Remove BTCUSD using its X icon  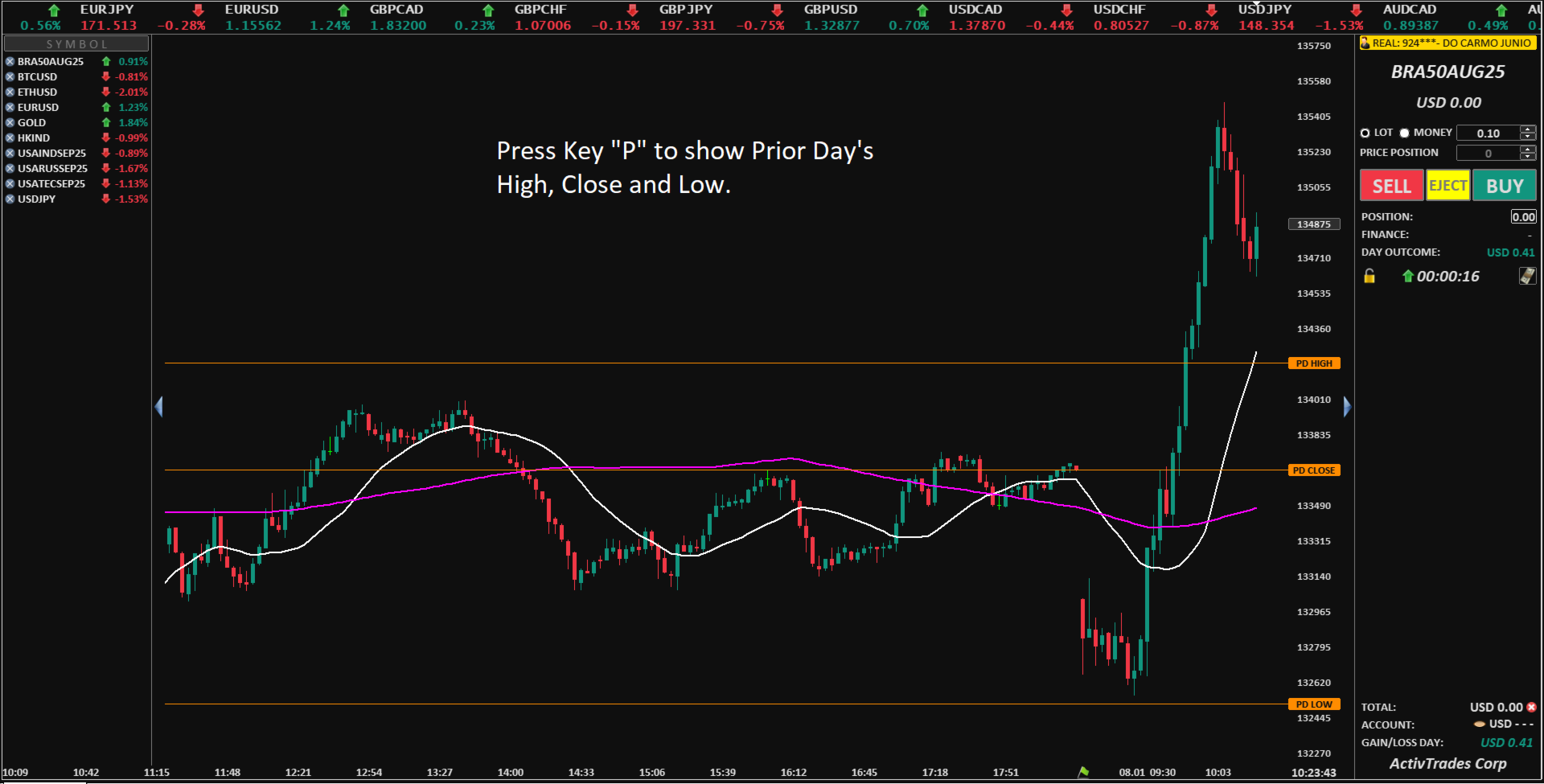(x=10, y=77)
